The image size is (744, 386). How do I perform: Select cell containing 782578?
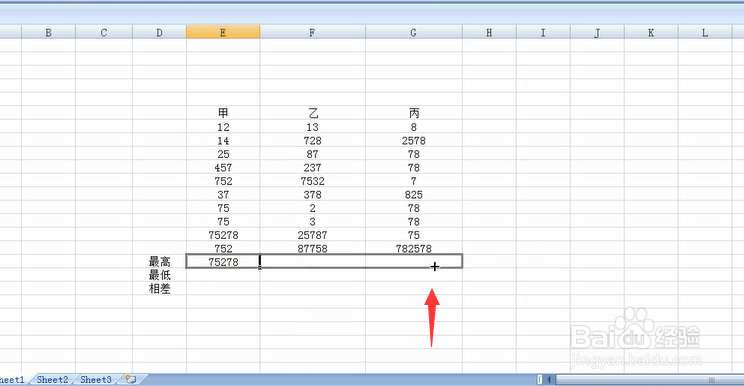point(414,248)
